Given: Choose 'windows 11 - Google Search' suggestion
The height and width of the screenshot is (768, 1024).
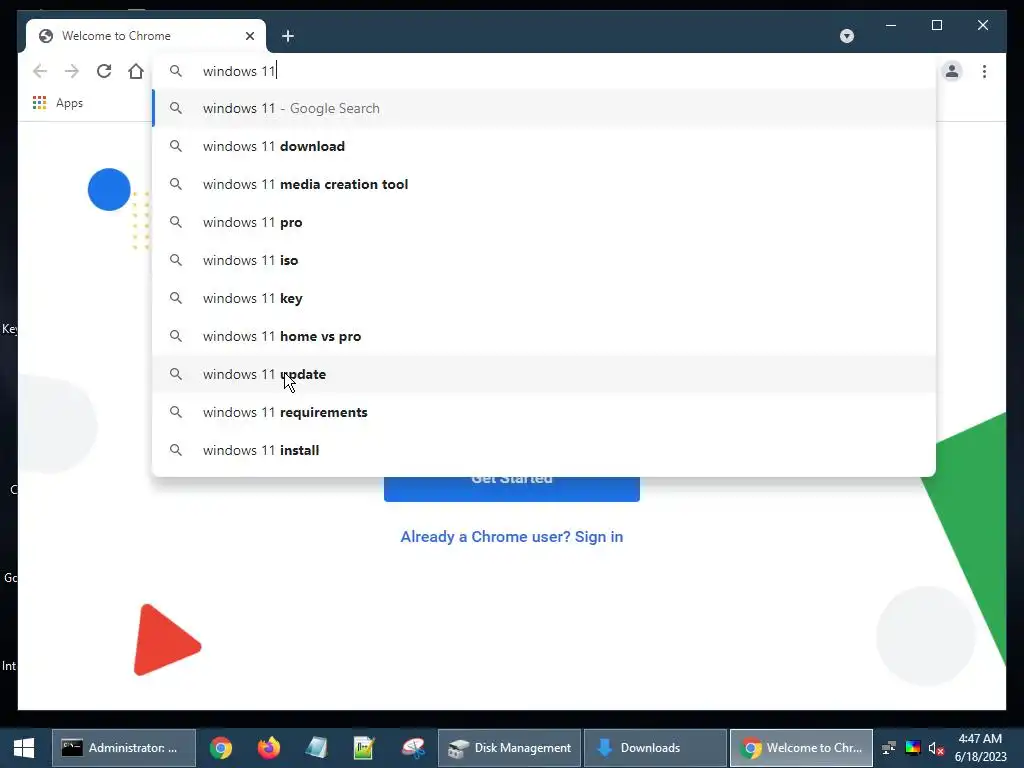Looking at the screenshot, I should coord(544,108).
